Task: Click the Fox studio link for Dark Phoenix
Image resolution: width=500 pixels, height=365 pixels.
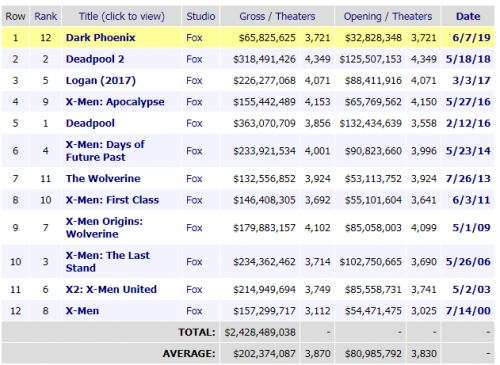Action: [194, 38]
